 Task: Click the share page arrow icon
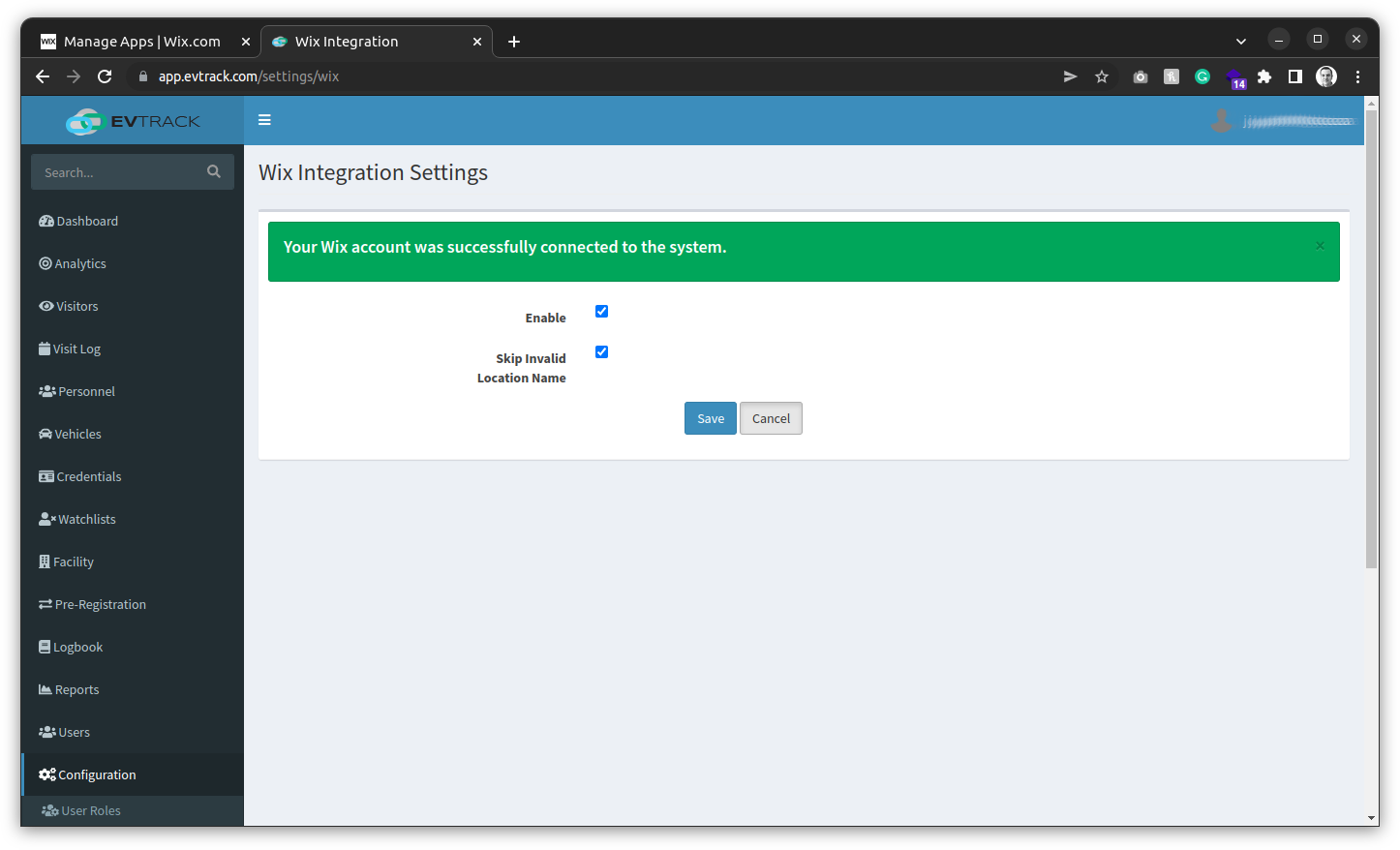(1070, 76)
